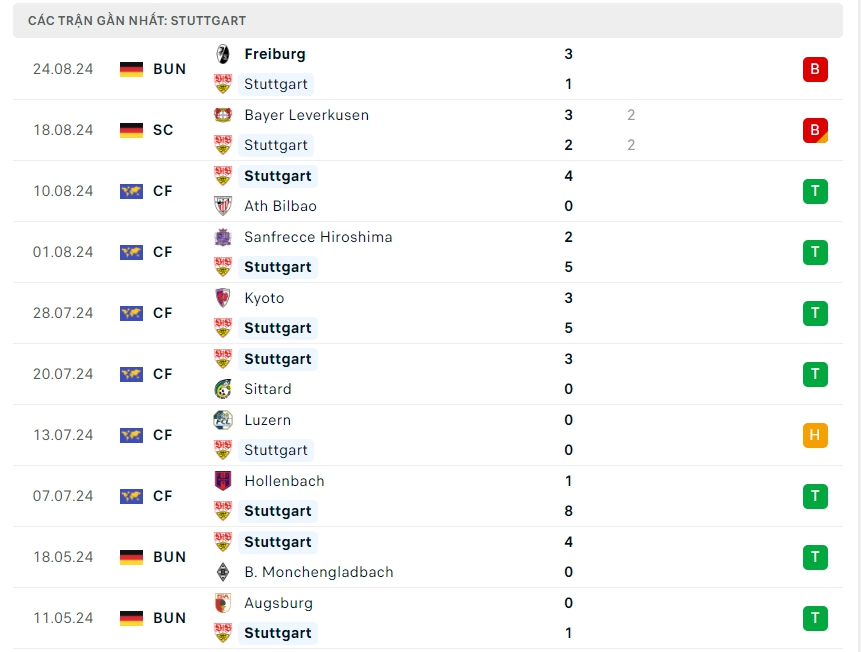861x652 pixels.
Task: Click the Bayer Leverkusen club logo
Action: point(223,115)
